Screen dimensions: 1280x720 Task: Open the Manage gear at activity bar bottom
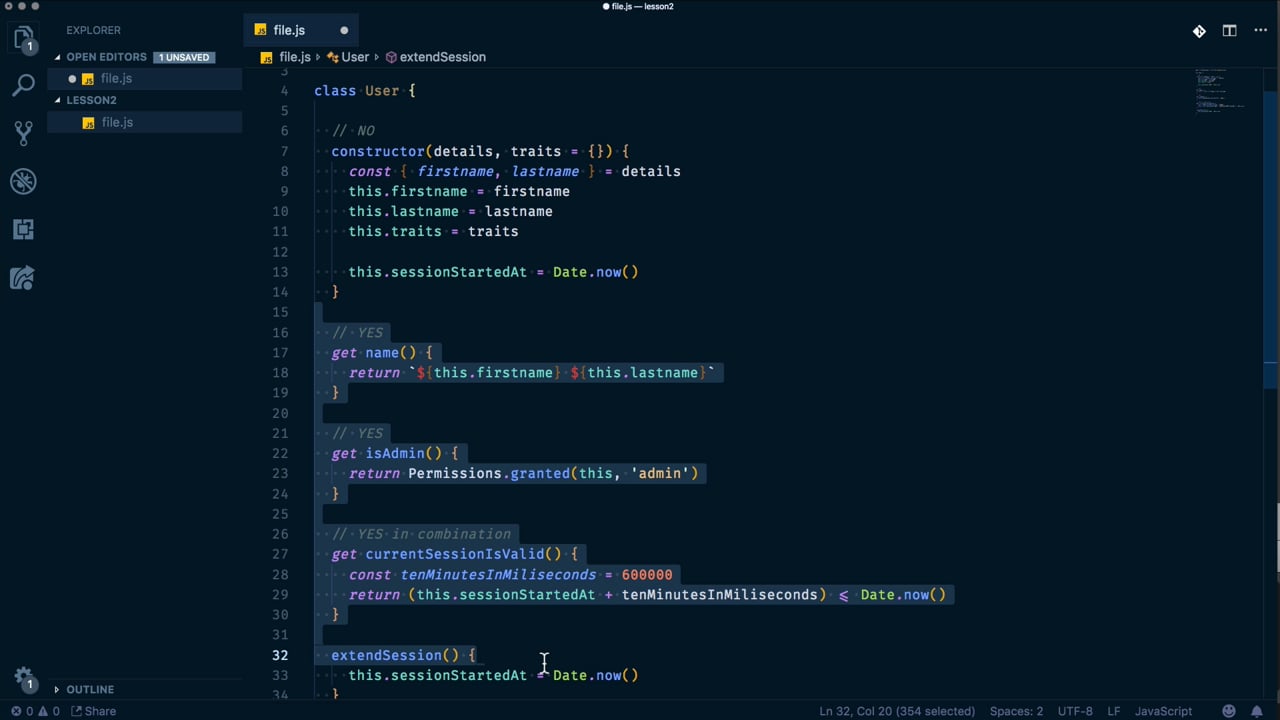click(23, 677)
